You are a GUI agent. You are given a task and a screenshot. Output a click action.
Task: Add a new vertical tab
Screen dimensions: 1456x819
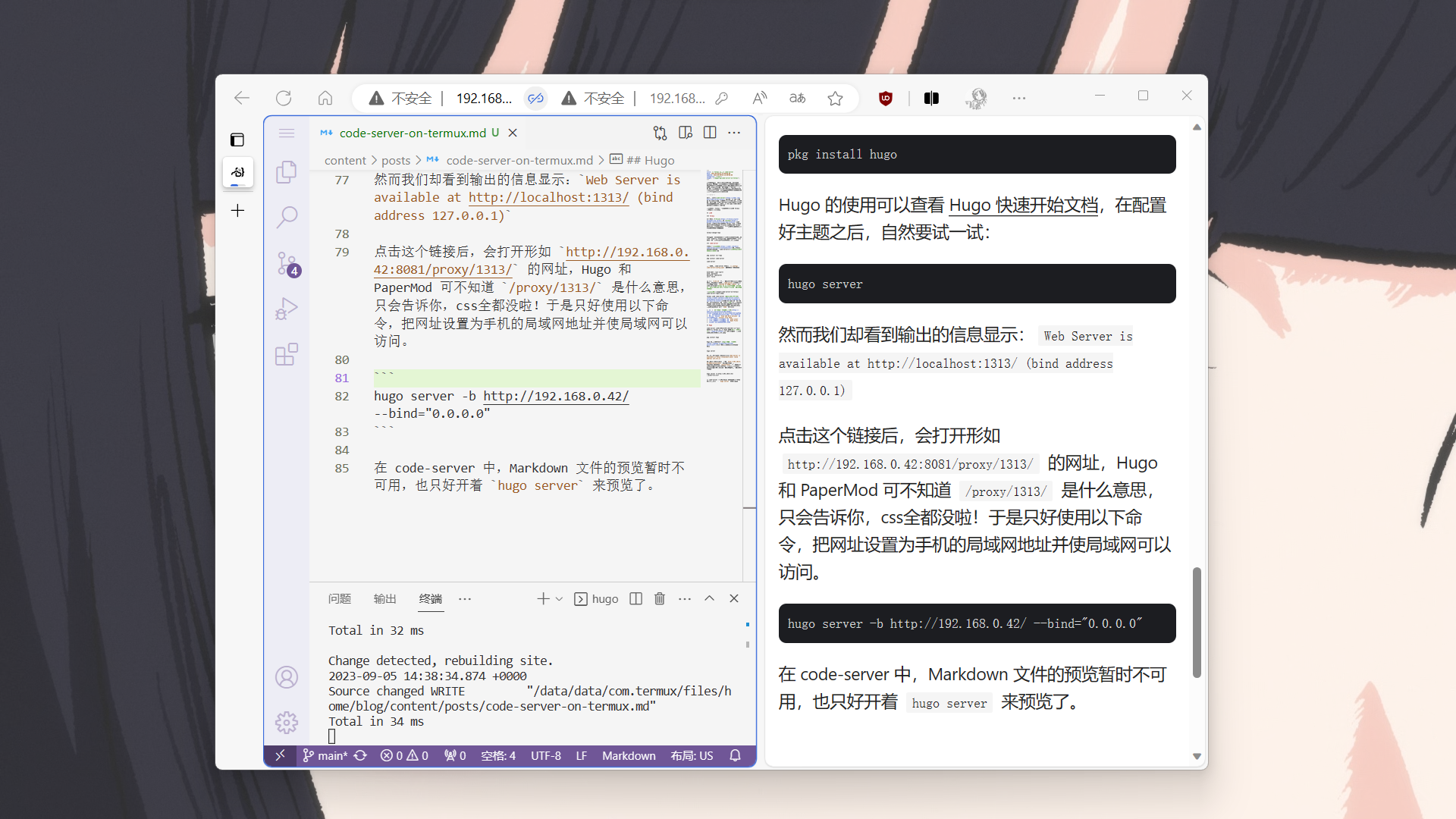(237, 211)
